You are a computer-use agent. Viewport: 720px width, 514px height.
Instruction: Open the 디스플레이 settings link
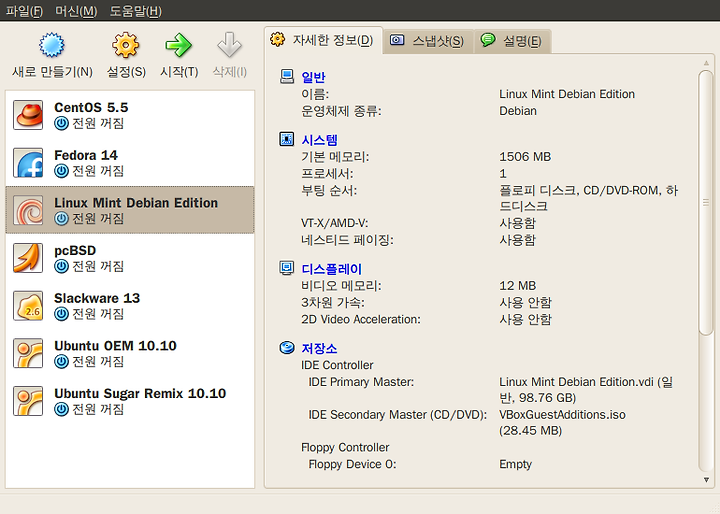click(x=332, y=269)
